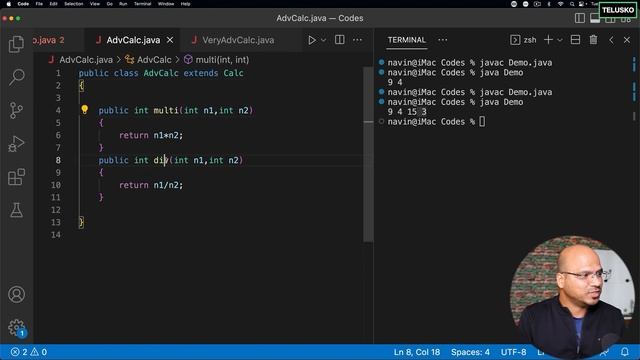Select the TERMINAL panel tab

pyautogui.click(x=407, y=40)
